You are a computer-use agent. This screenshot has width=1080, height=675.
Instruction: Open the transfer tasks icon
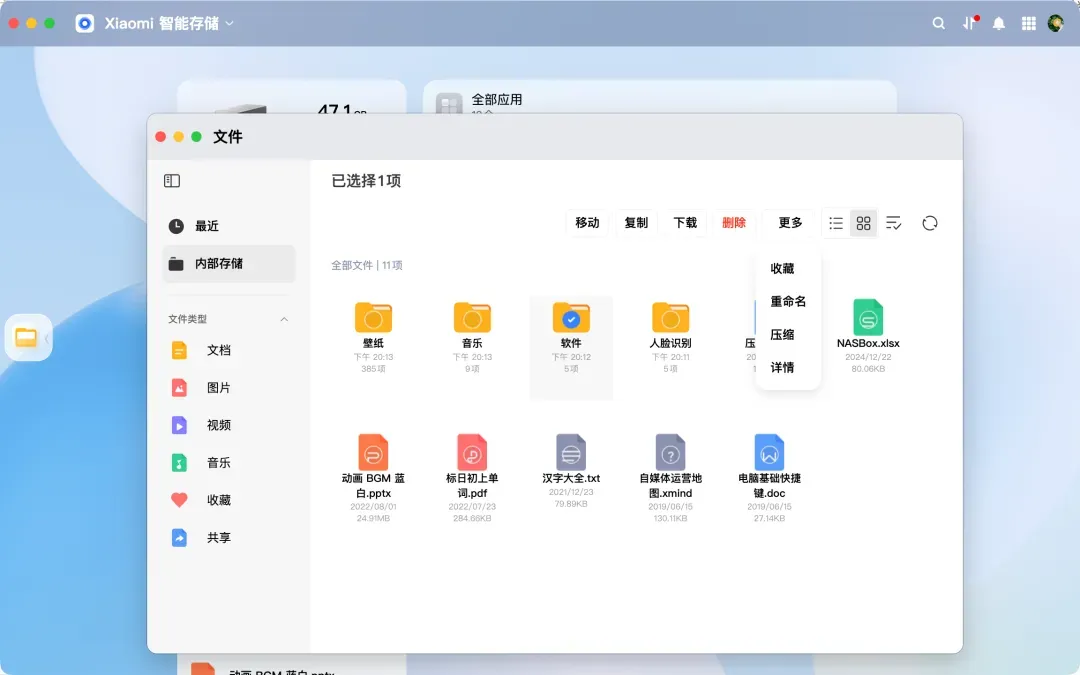pyautogui.click(x=970, y=23)
